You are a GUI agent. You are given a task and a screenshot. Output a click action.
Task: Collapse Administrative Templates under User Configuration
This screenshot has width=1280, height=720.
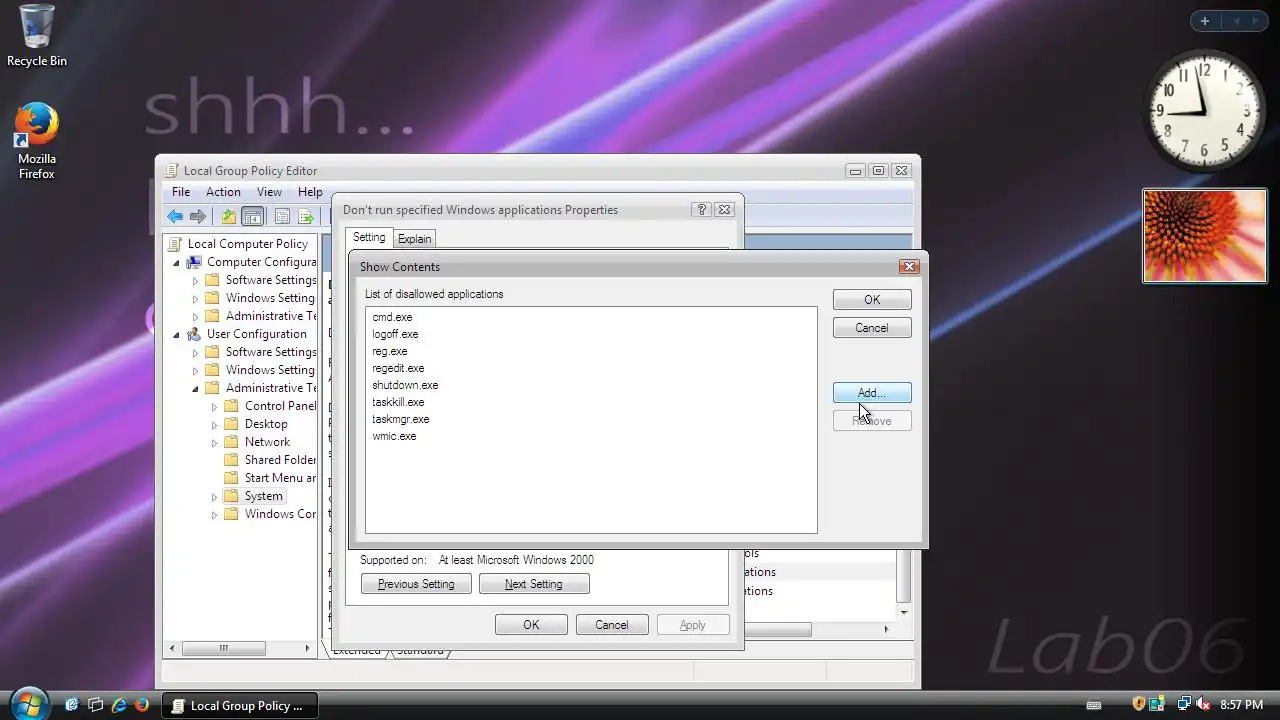click(196, 388)
